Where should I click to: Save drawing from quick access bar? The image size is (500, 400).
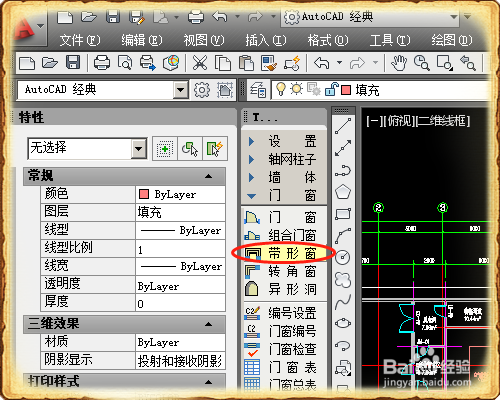point(113,17)
